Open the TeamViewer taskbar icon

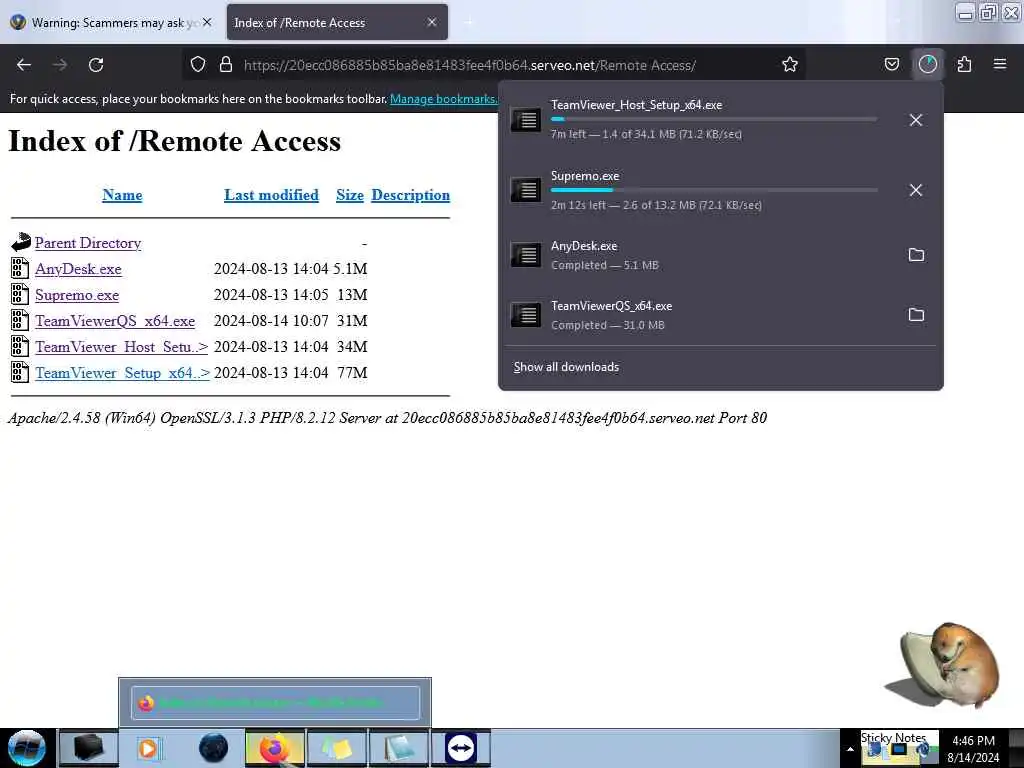[x=460, y=748]
